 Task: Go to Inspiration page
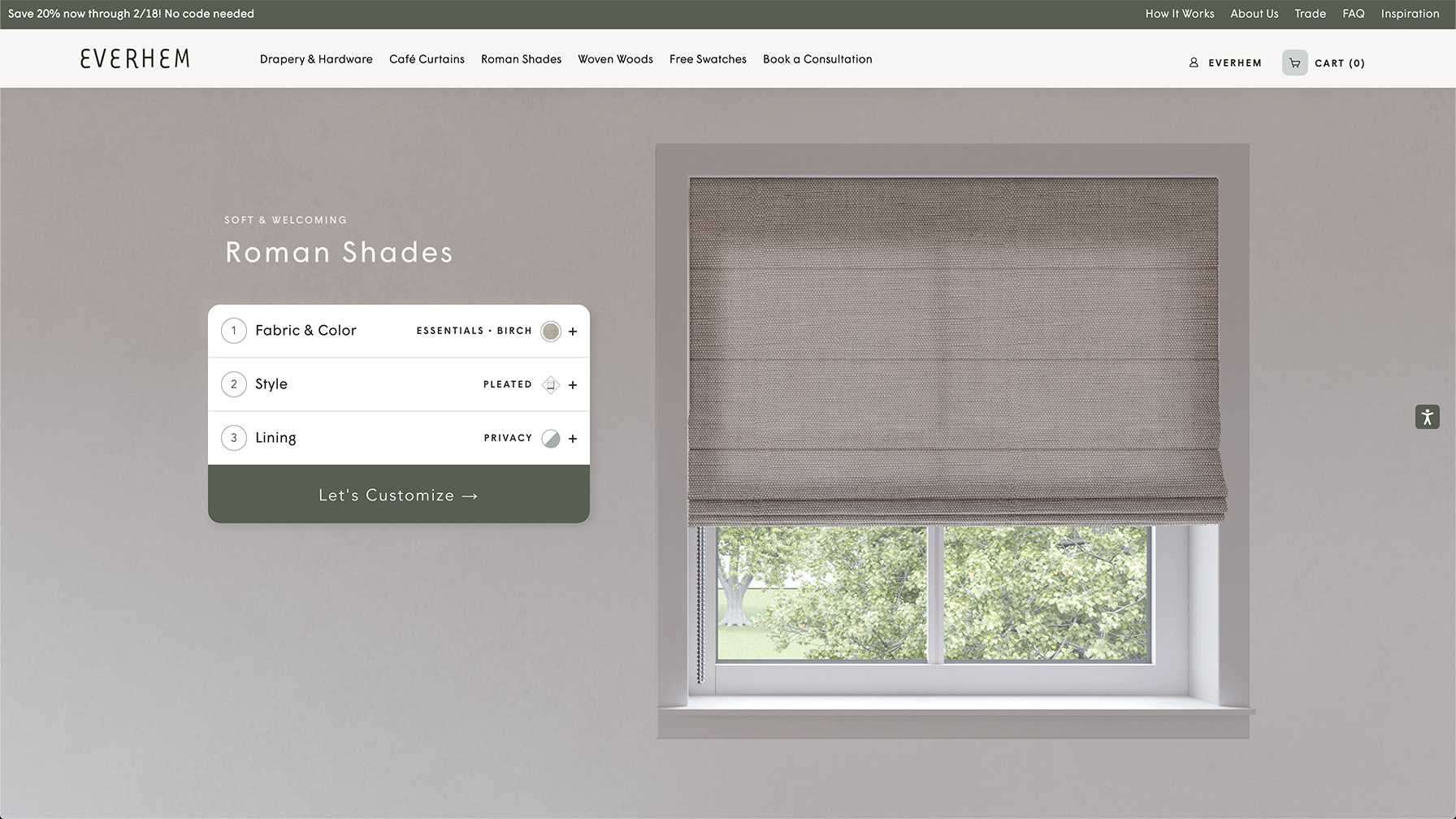pos(1410,14)
